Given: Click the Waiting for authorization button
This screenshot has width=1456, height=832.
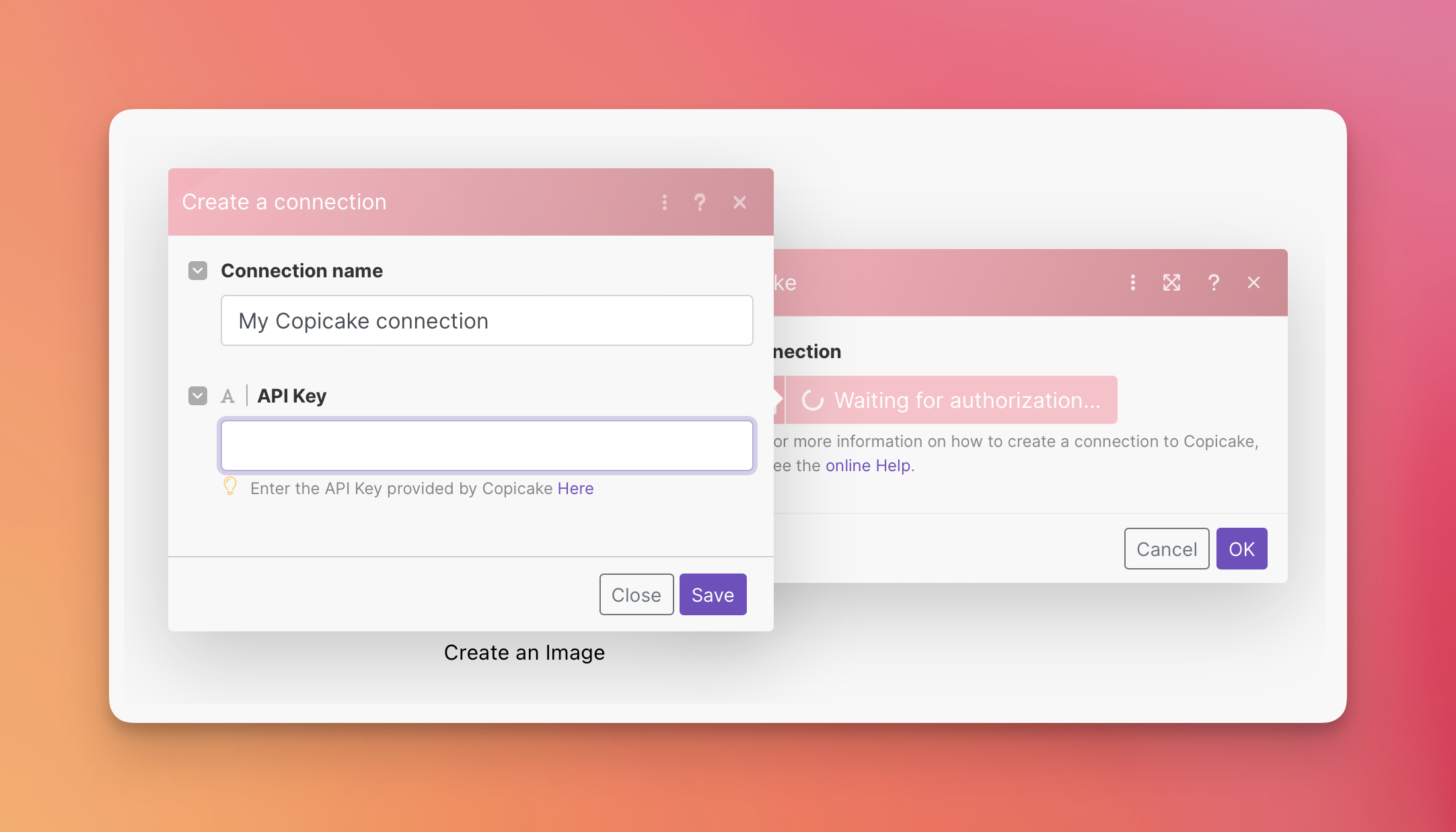Looking at the screenshot, I should point(951,400).
